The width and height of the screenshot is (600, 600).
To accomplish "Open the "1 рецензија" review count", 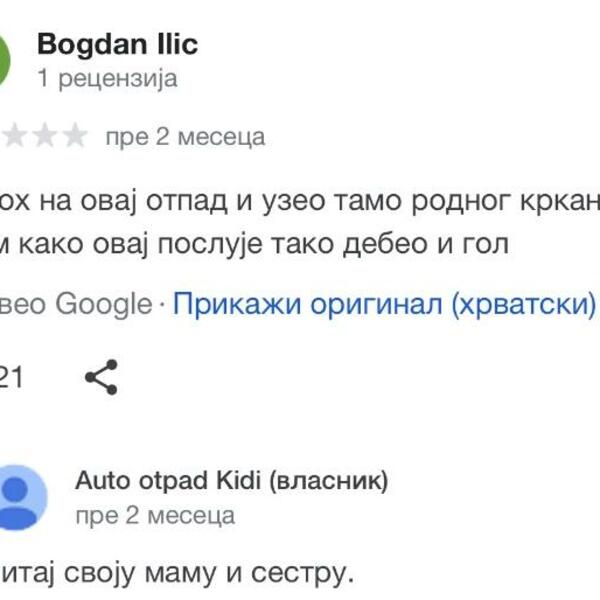I will 107,78.
